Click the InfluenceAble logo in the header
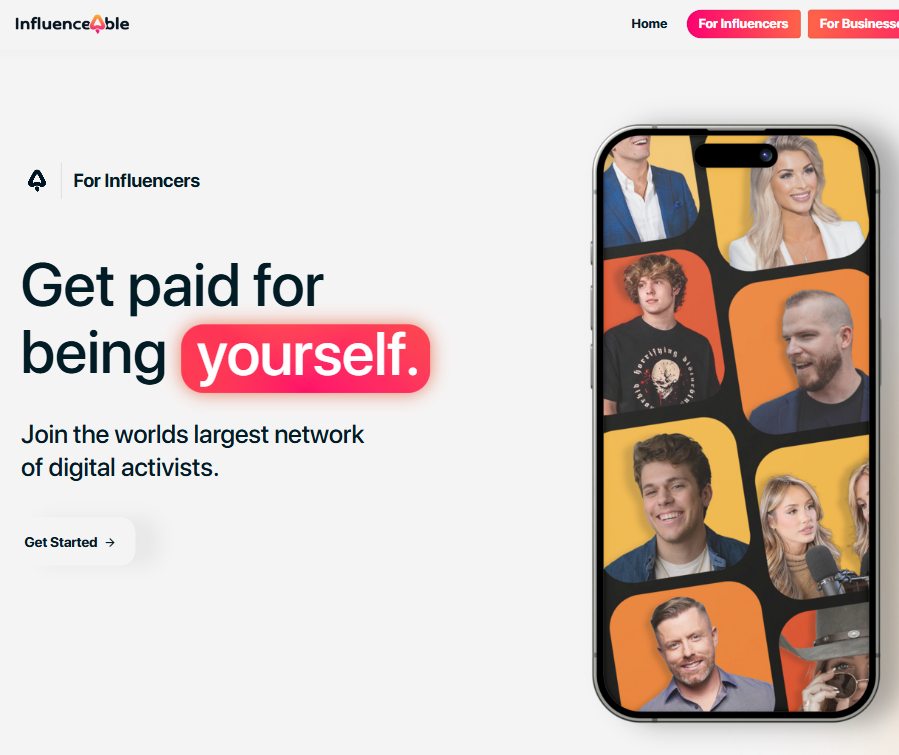This screenshot has height=755, width=899. pos(72,24)
